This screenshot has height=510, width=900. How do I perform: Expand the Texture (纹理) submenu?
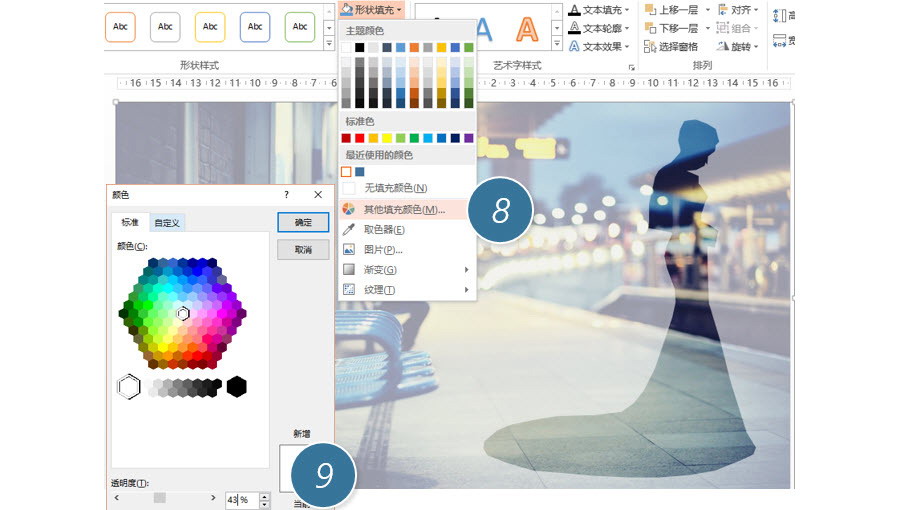(405, 290)
